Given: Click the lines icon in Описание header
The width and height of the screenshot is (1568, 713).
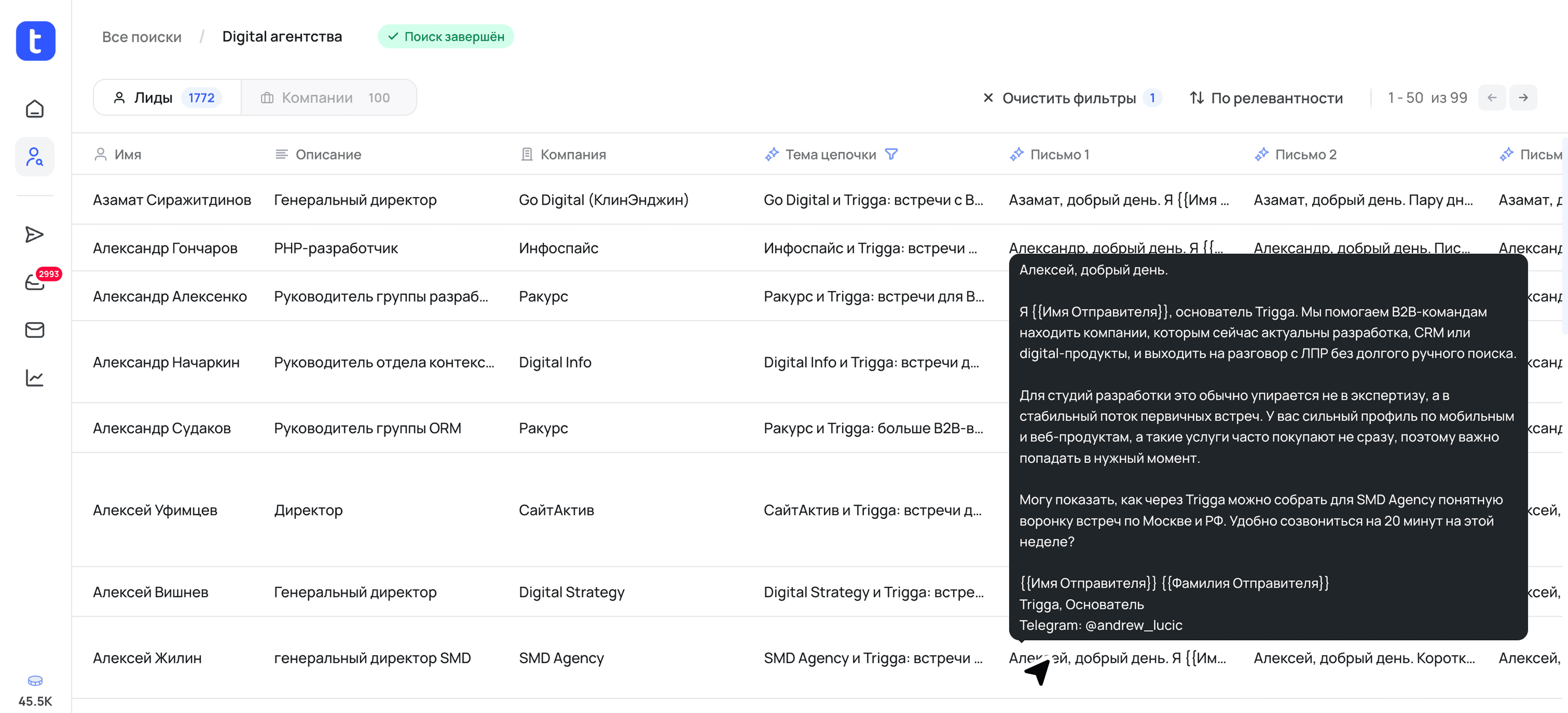Looking at the screenshot, I should point(281,155).
